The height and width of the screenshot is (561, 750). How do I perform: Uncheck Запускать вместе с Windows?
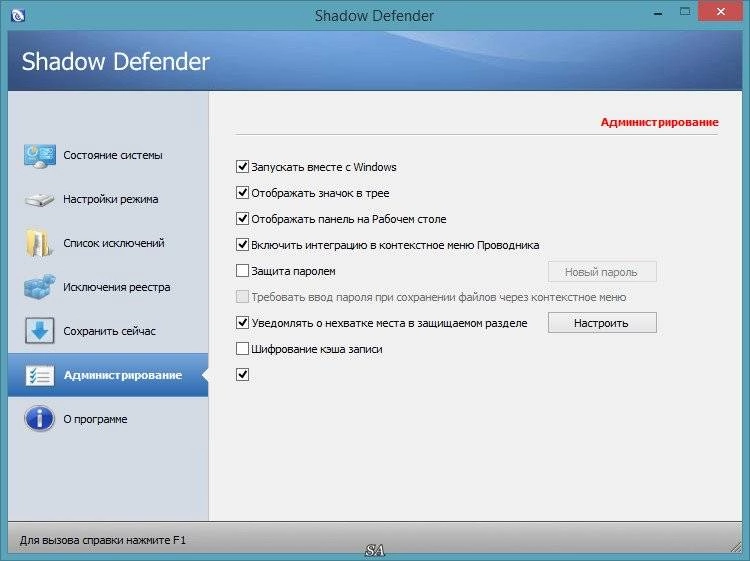point(243,166)
